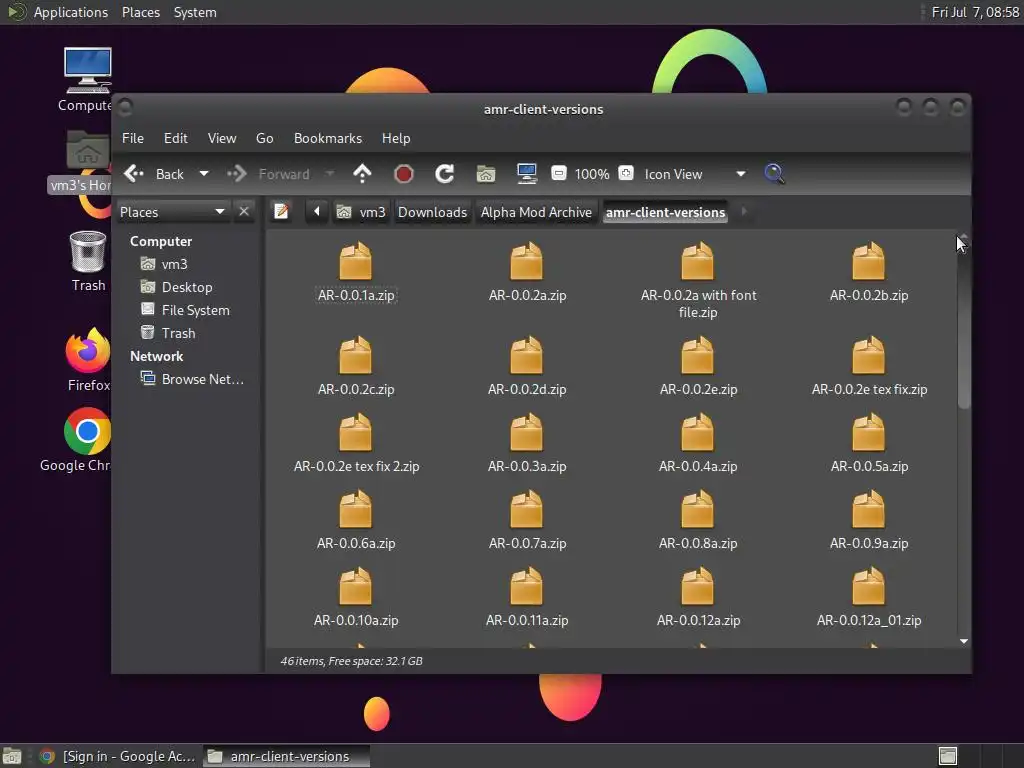Open the View menu

coord(221,138)
